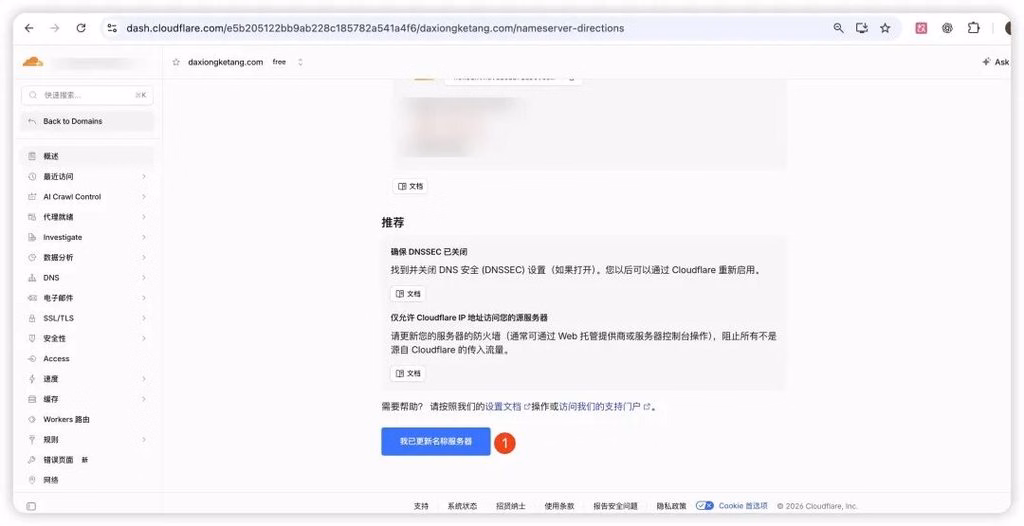Viewport: 1024px width, 526px height.
Task: Open 文档 button under DNSSEC section
Action: 408,294
